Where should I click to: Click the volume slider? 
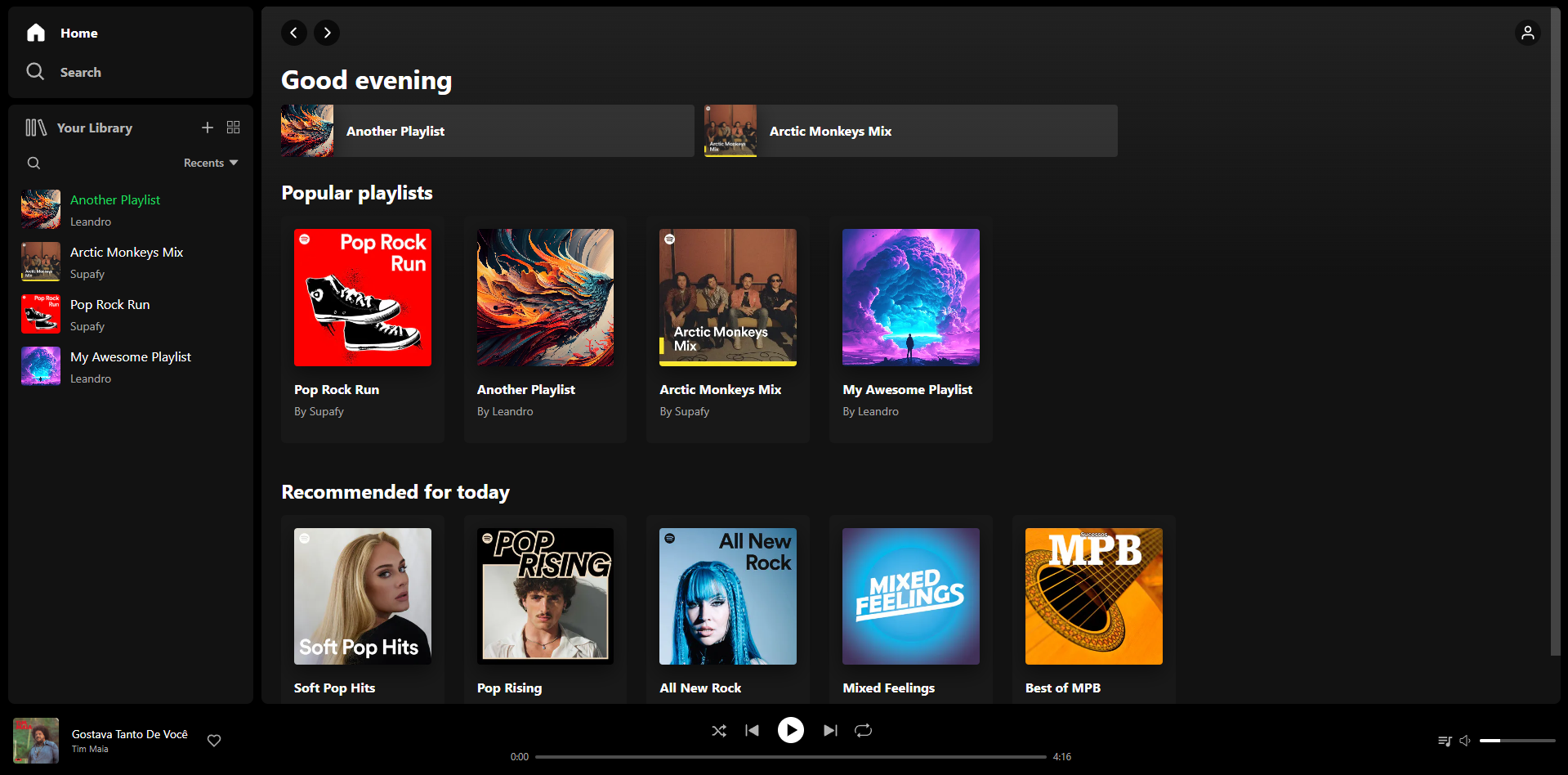click(1517, 741)
